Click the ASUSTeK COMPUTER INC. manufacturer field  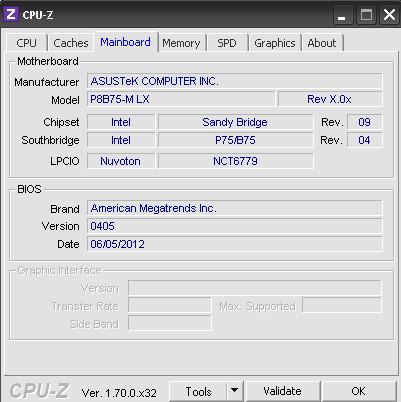coord(235,81)
